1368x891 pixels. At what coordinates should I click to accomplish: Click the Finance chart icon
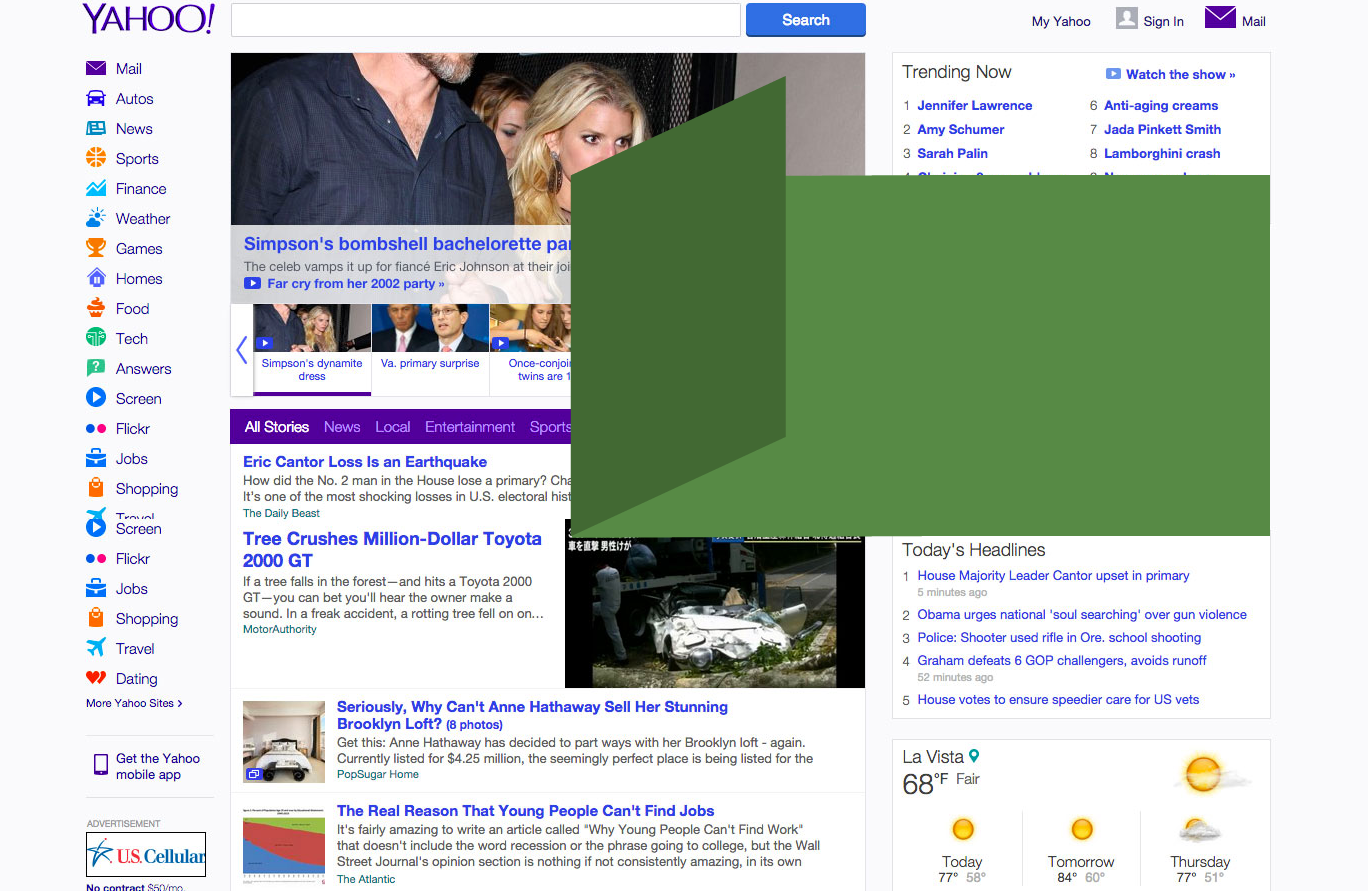[96, 188]
